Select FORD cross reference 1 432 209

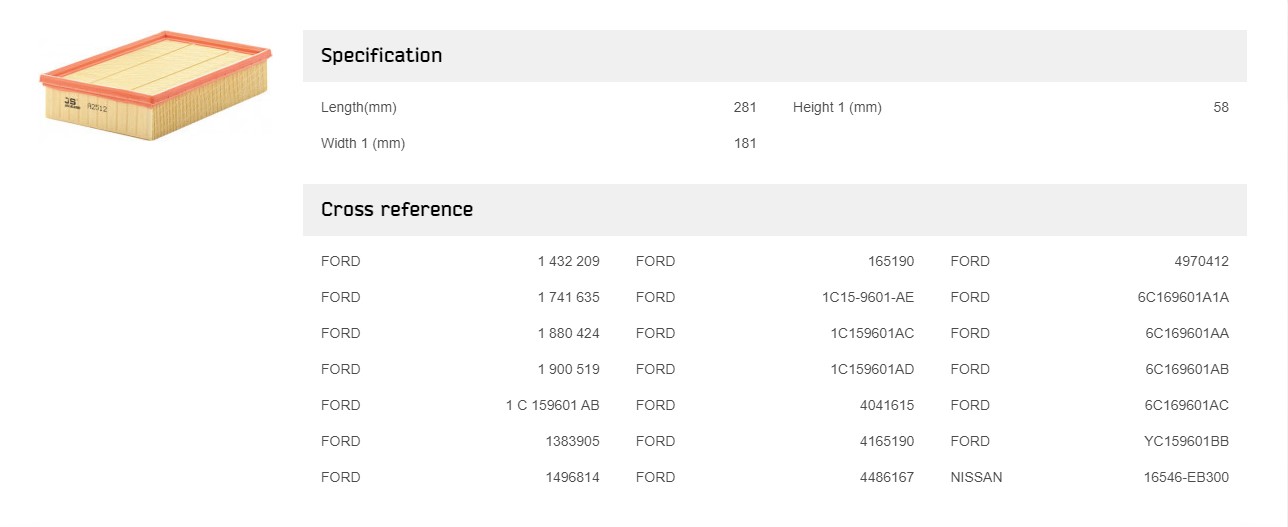(x=568, y=261)
